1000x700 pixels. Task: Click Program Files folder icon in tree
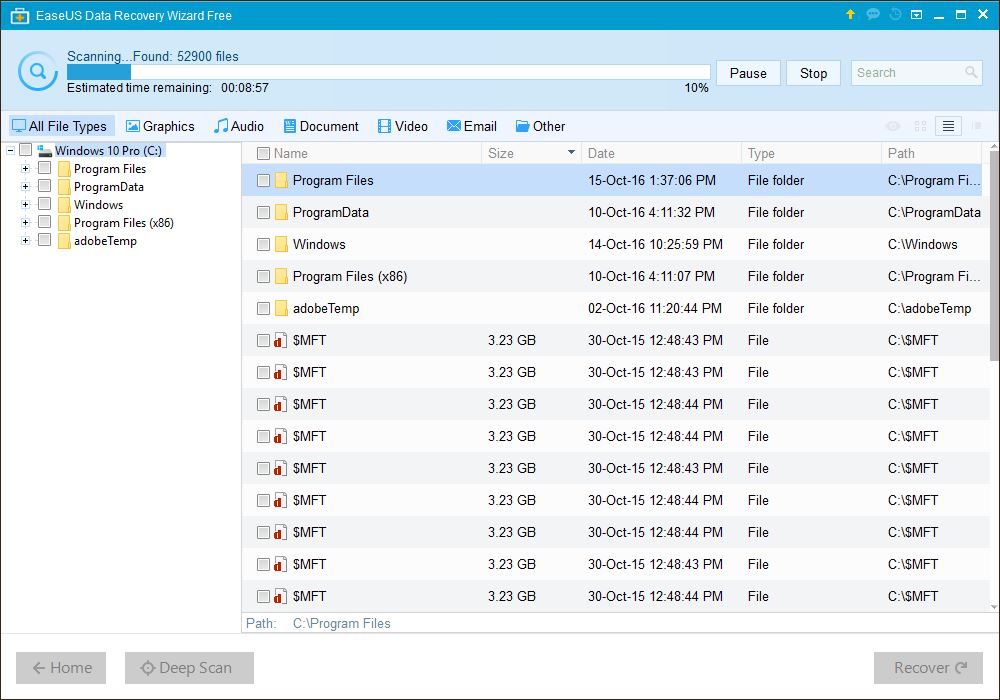64,169
